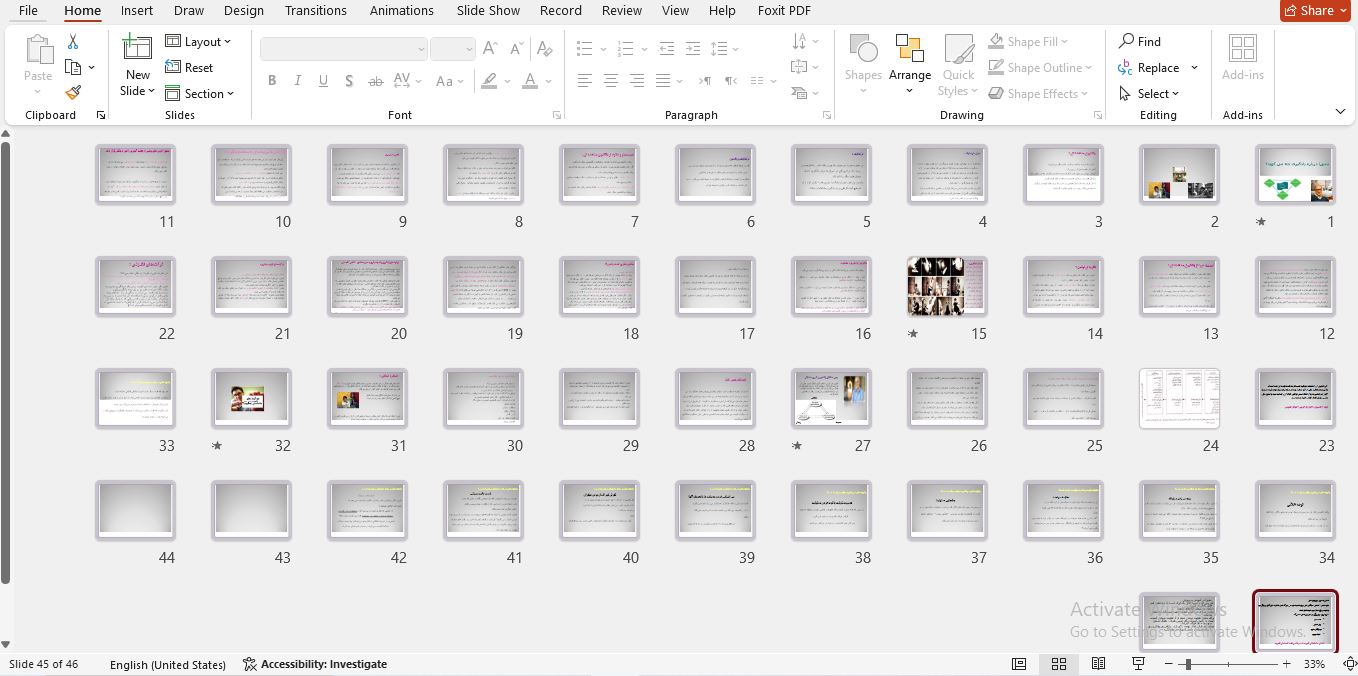The image size is (1358, 676).
Task: Click the English (United States) language indicator
Action: pyautogui.click(x=168, y=664)
